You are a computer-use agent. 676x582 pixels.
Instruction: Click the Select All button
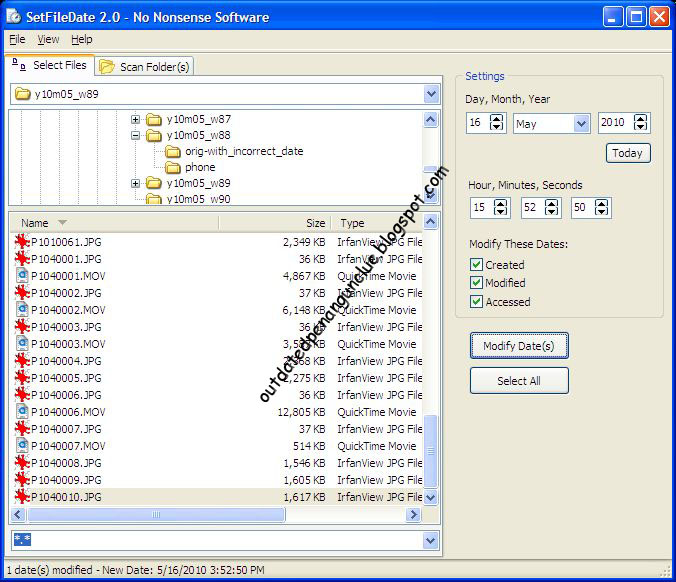click(x=519, y=381)
